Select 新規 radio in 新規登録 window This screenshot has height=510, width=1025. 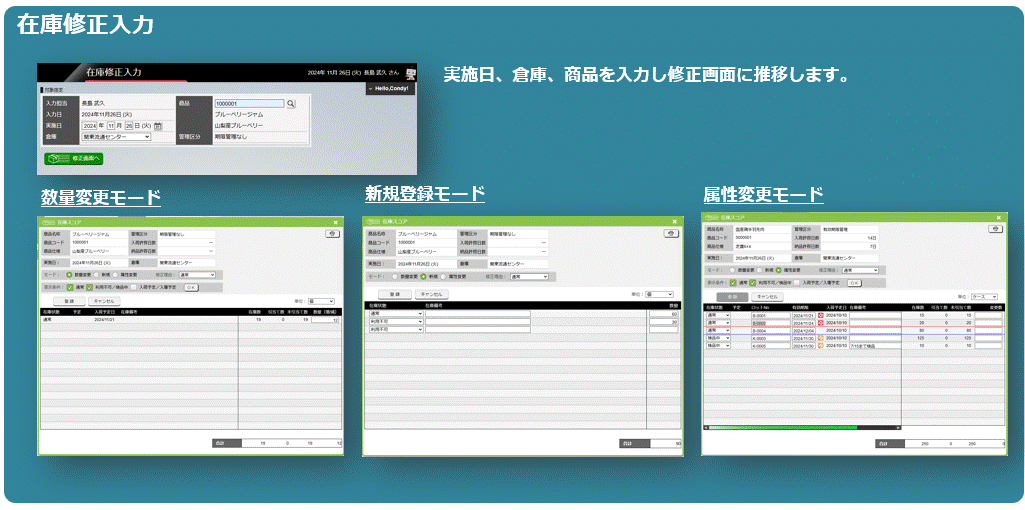point(424,277)
